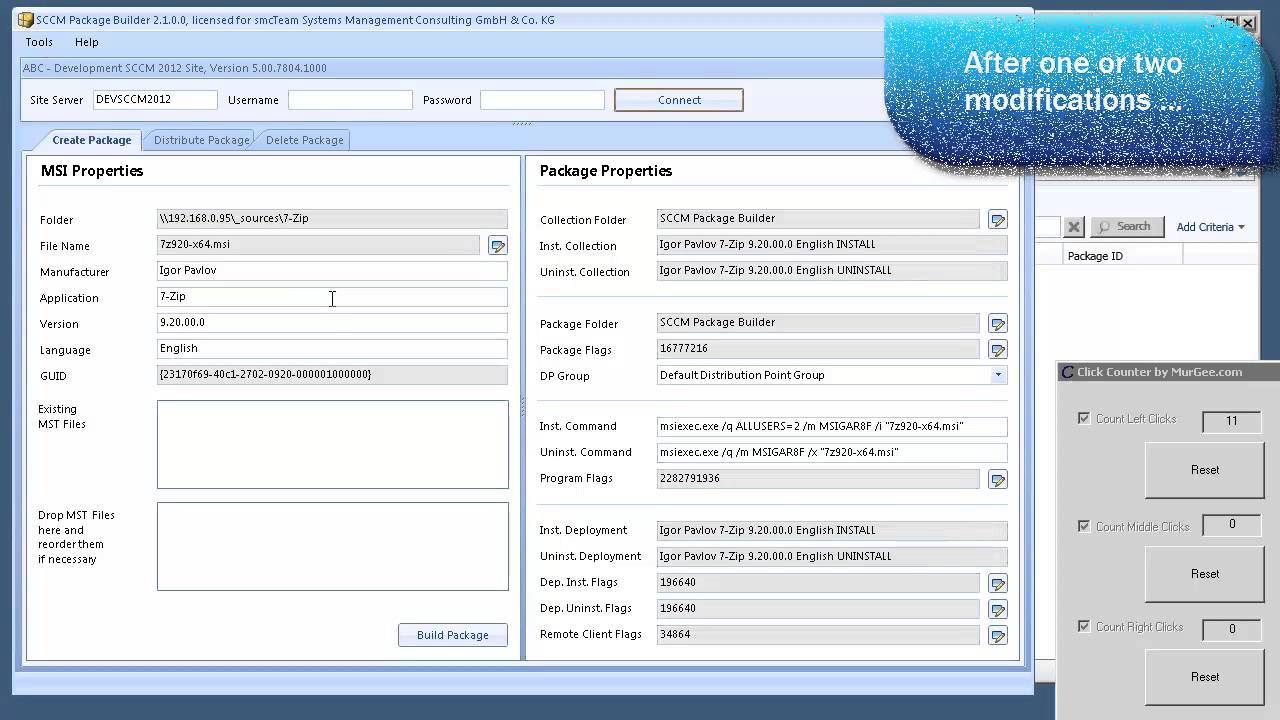Open Dep. Inst. Flags editor icon
Viewport: 1280px width, 720px height.
(x=997, y=583)
